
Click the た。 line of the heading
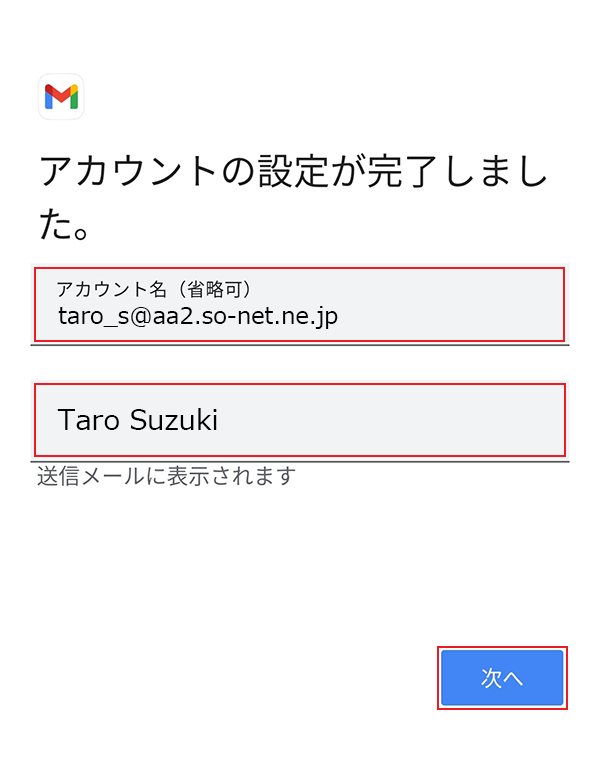66,226
